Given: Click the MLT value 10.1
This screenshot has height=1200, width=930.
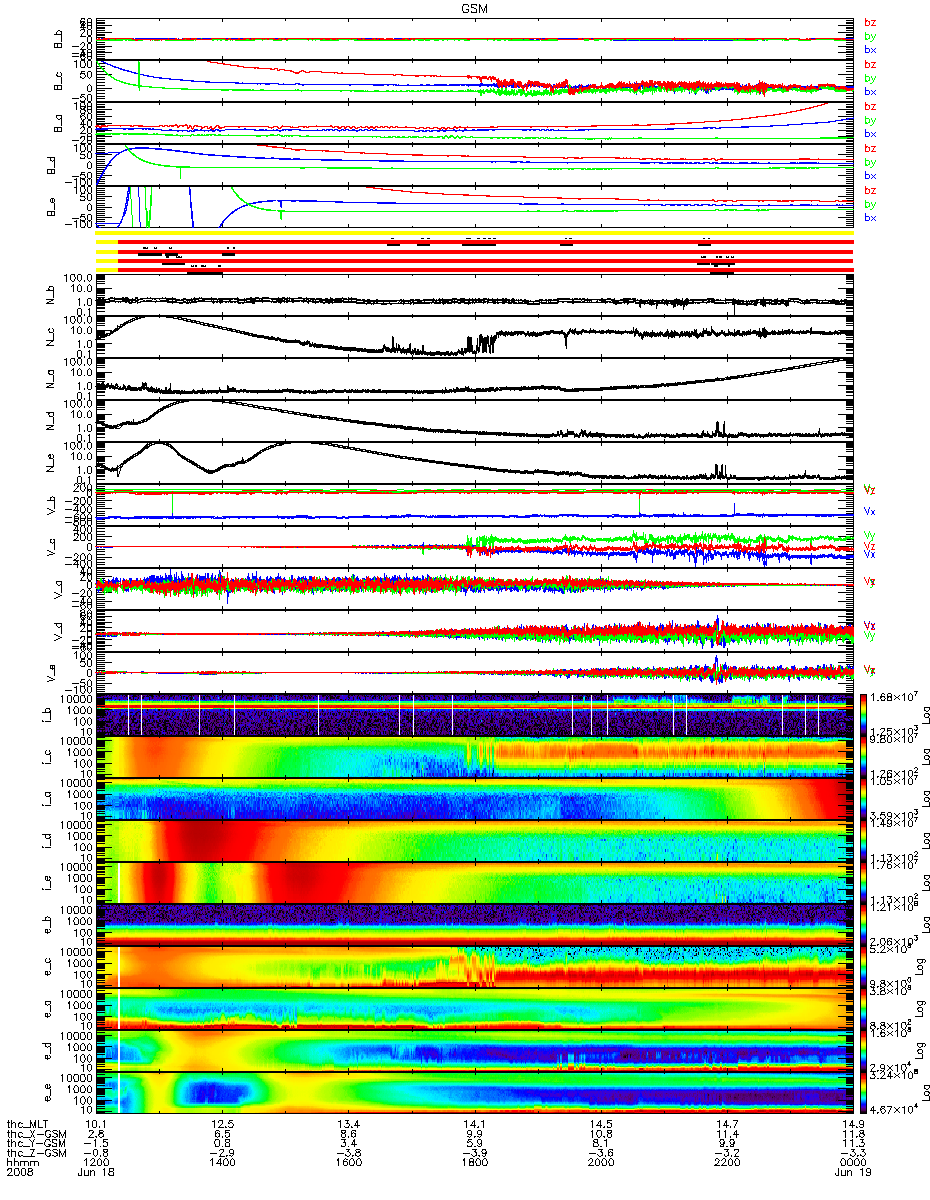Looking at the screenshot, I should [94, 1124].
